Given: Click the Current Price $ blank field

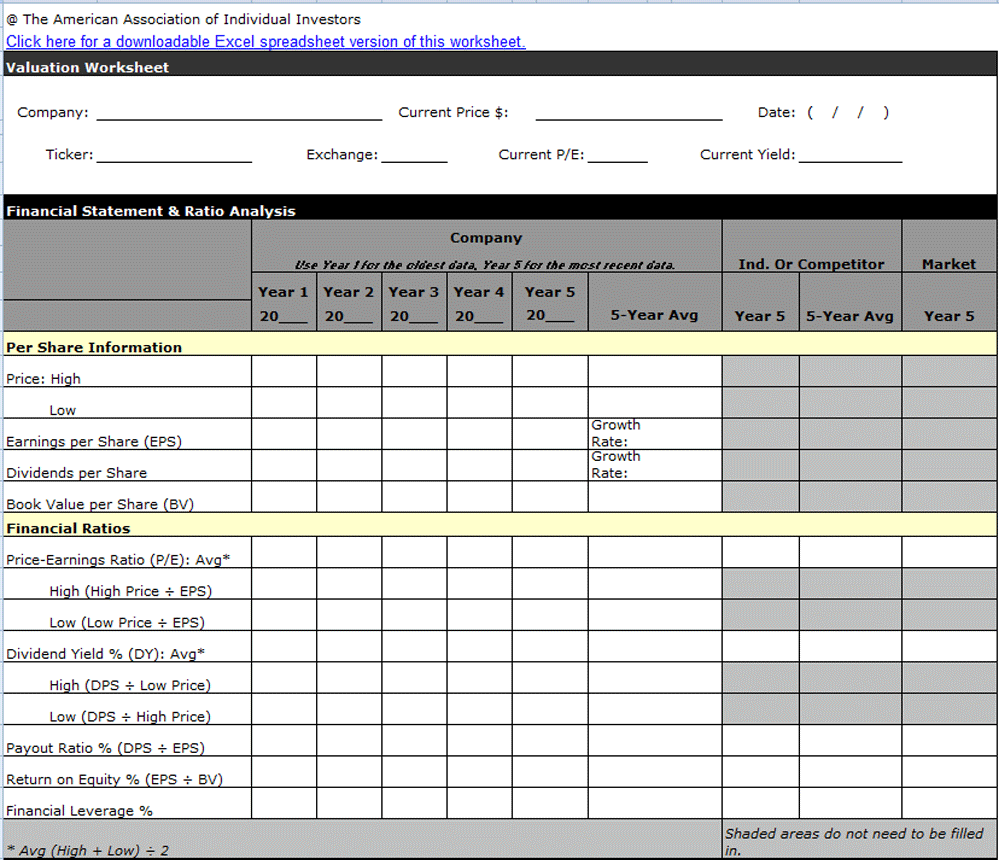Looking at the screenshot, I should (629, 113).
